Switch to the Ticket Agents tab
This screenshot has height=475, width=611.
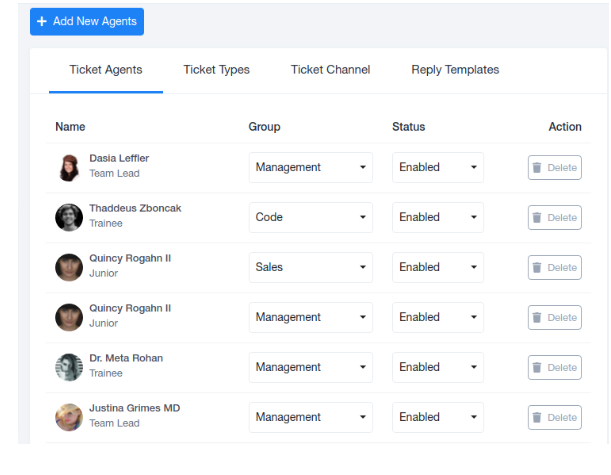(106, 70)
